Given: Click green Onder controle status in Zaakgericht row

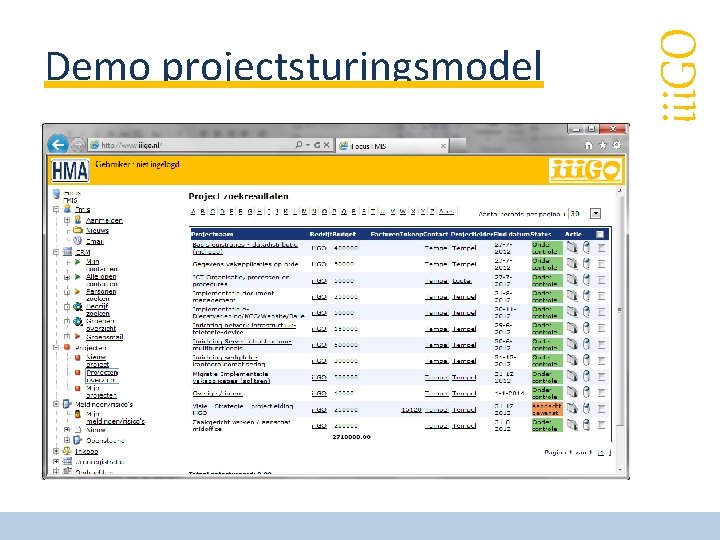Looking at the screenshot, I should click(x=547, y=425).
